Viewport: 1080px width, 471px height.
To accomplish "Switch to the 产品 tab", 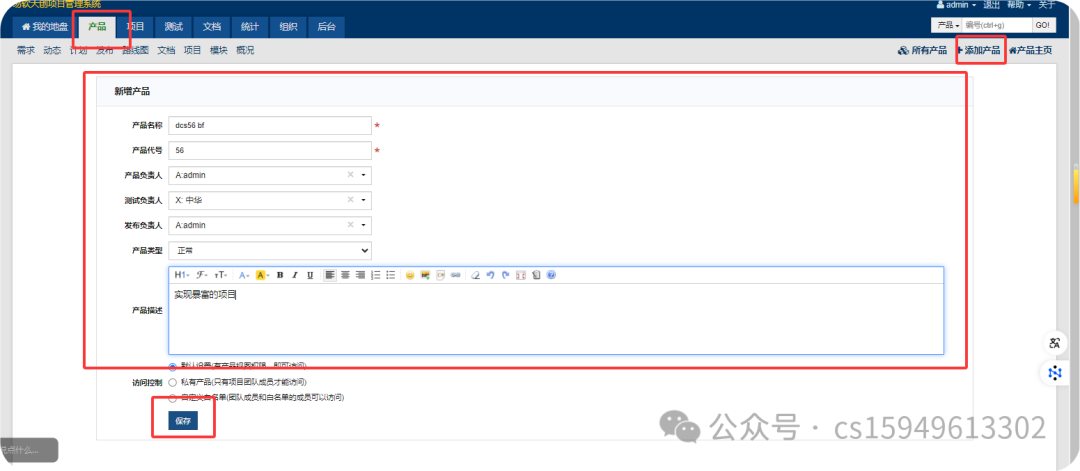I will point(97,27).
